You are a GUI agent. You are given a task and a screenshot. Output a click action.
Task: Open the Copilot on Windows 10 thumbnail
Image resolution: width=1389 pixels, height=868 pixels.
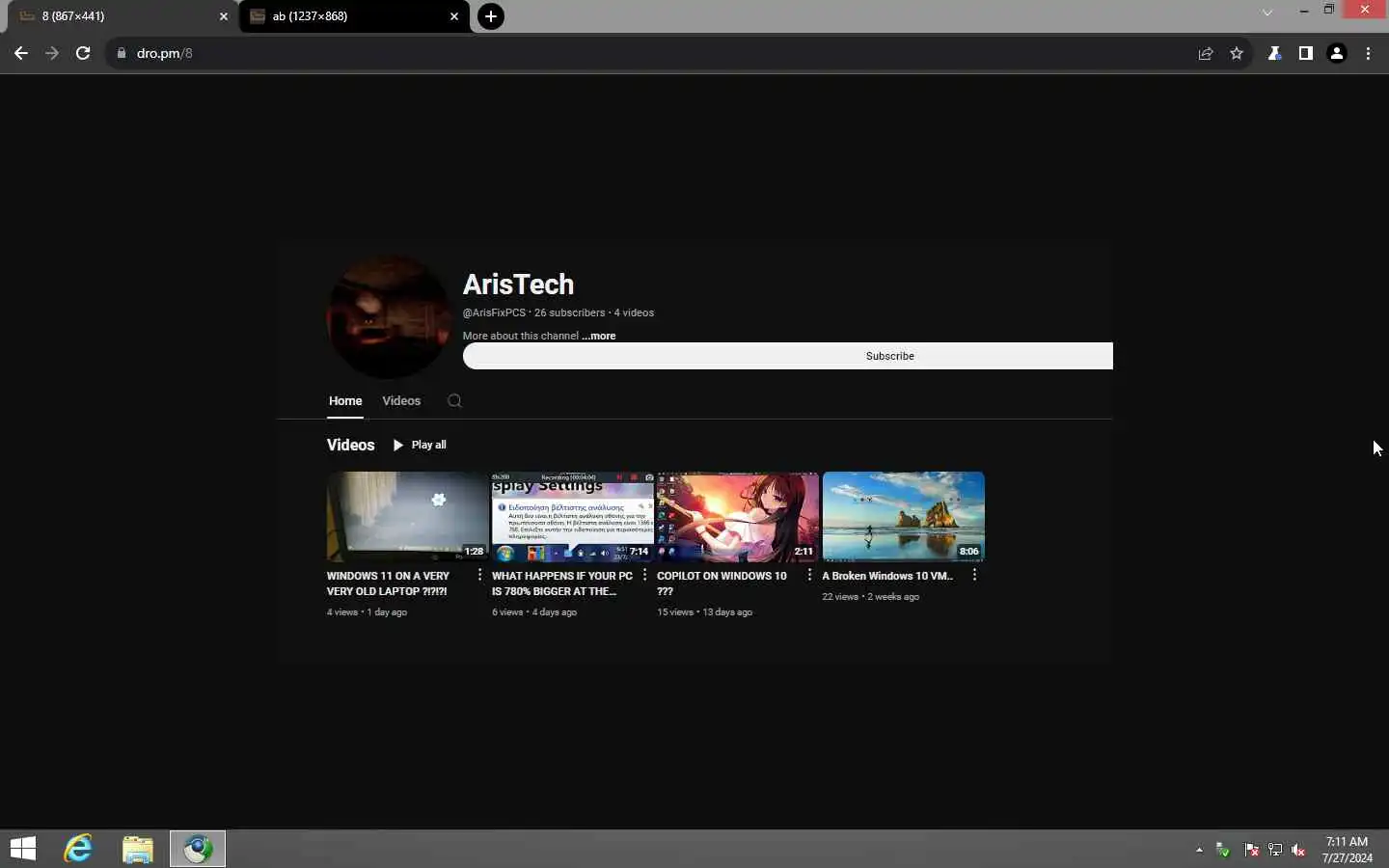point(738,516)
